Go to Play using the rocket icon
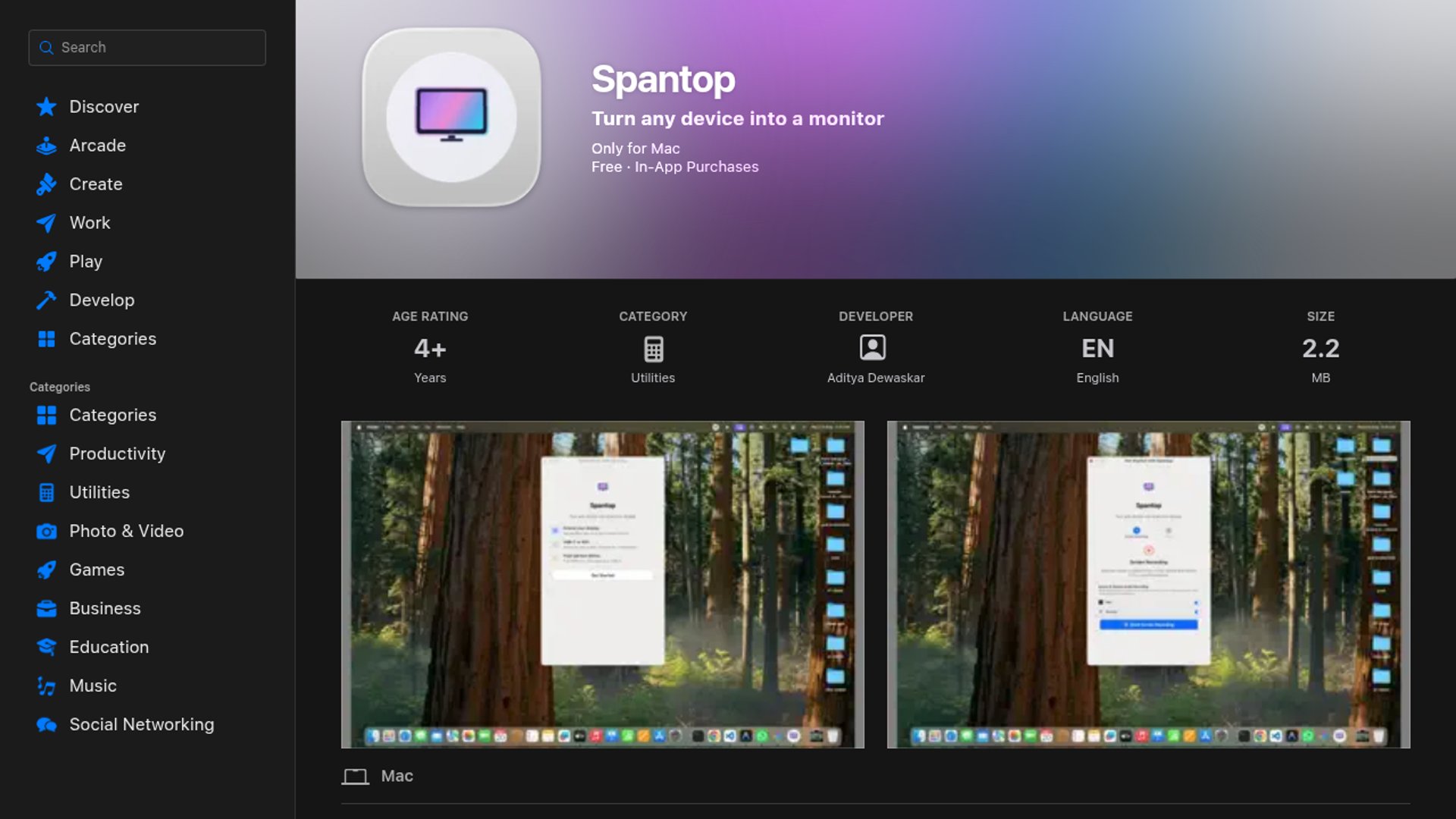This screenshot has width=1456, height=819. click(x=46, y=262)
